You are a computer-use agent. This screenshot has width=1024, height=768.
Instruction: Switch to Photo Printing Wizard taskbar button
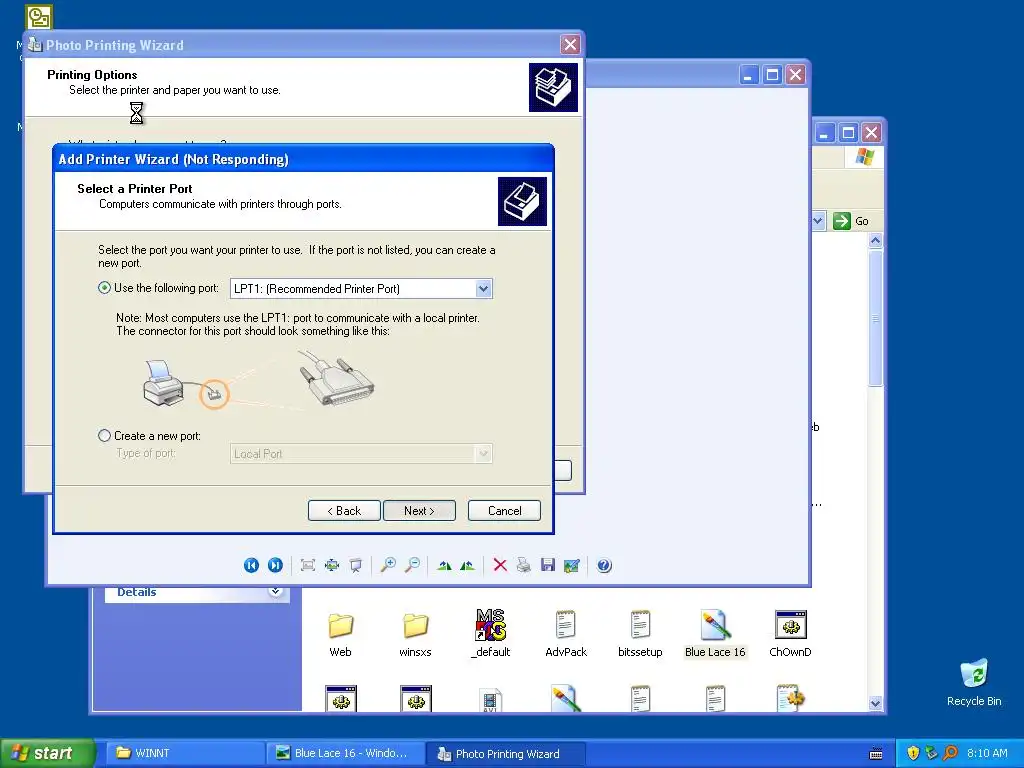505,754
